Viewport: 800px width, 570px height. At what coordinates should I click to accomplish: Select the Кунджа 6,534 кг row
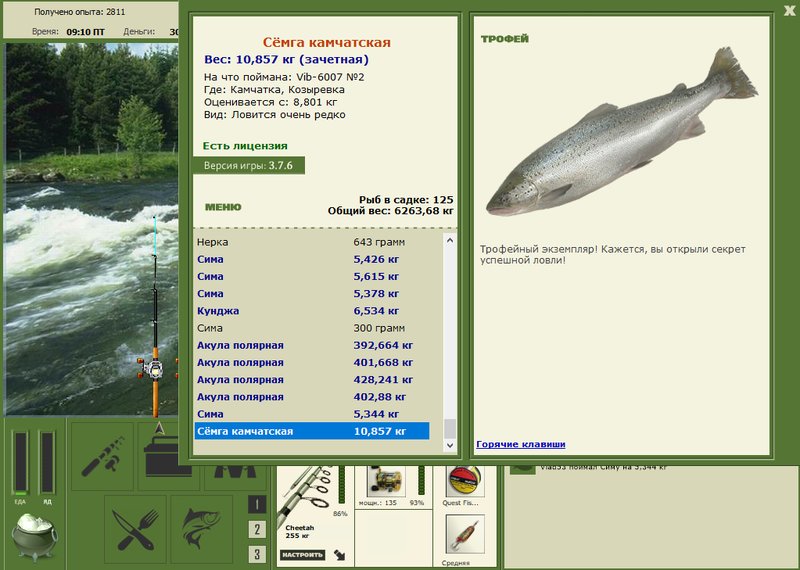[x=312, y=311]
